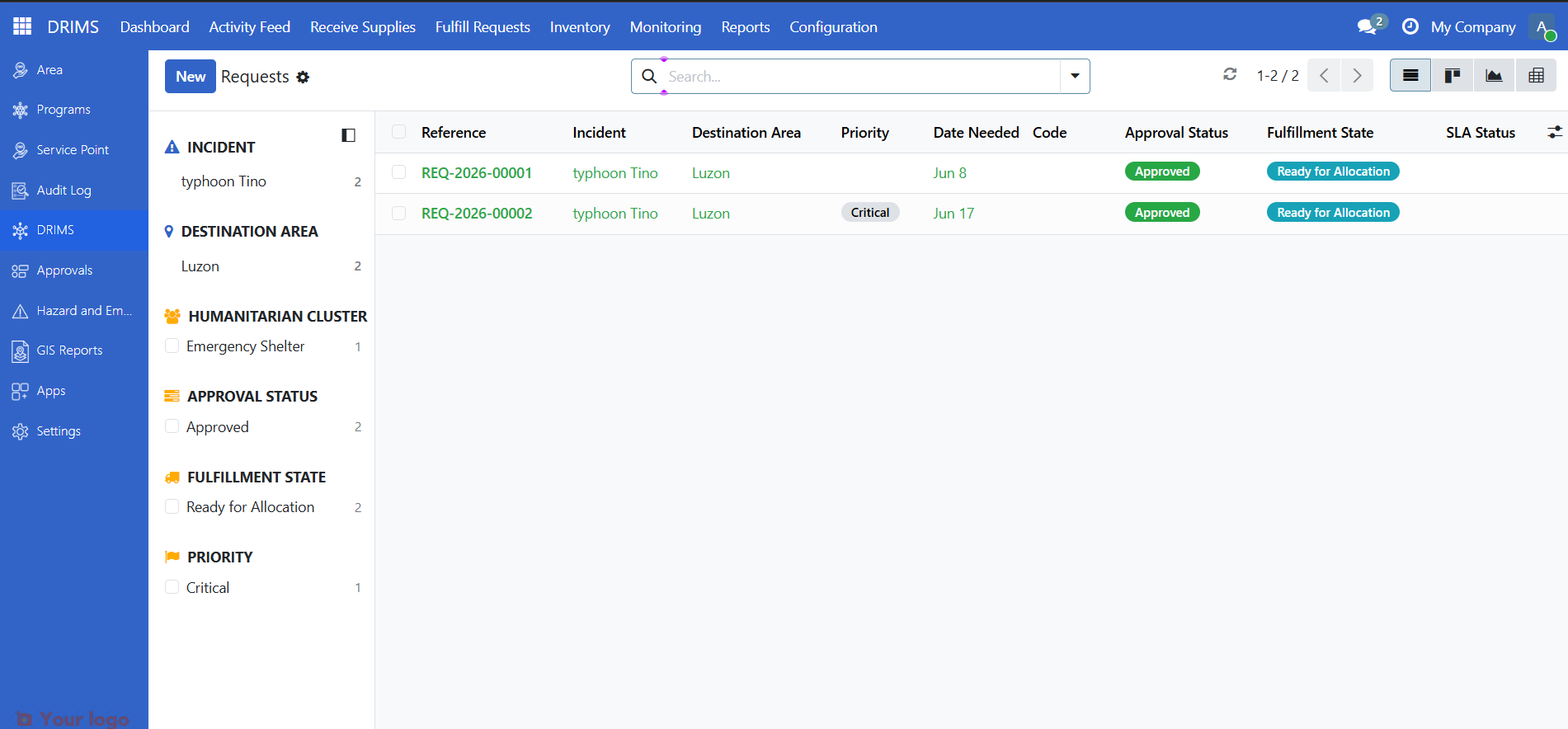
Task: Click the search magnifier icon
Action: pyautogui.click(x=649, y=76)
